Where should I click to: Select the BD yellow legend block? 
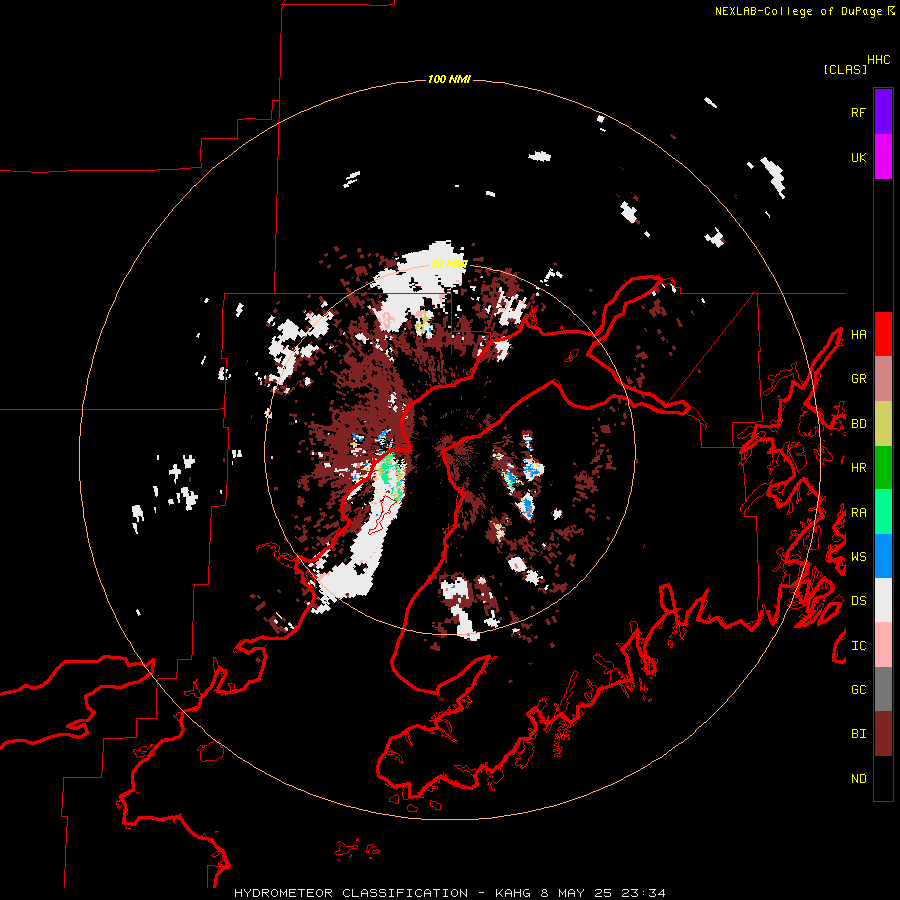pyautogui.click(x=883, y=424)
